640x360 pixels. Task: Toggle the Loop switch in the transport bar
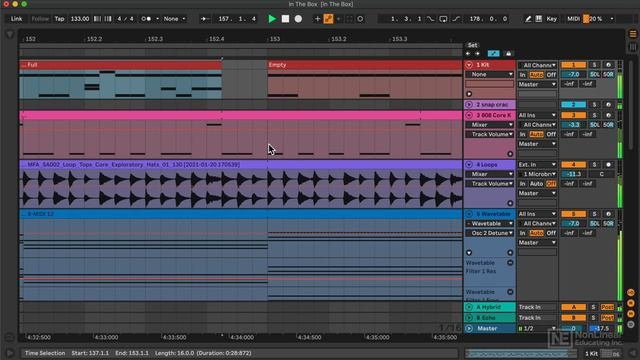pyautogui.click(x=443, y=19)
